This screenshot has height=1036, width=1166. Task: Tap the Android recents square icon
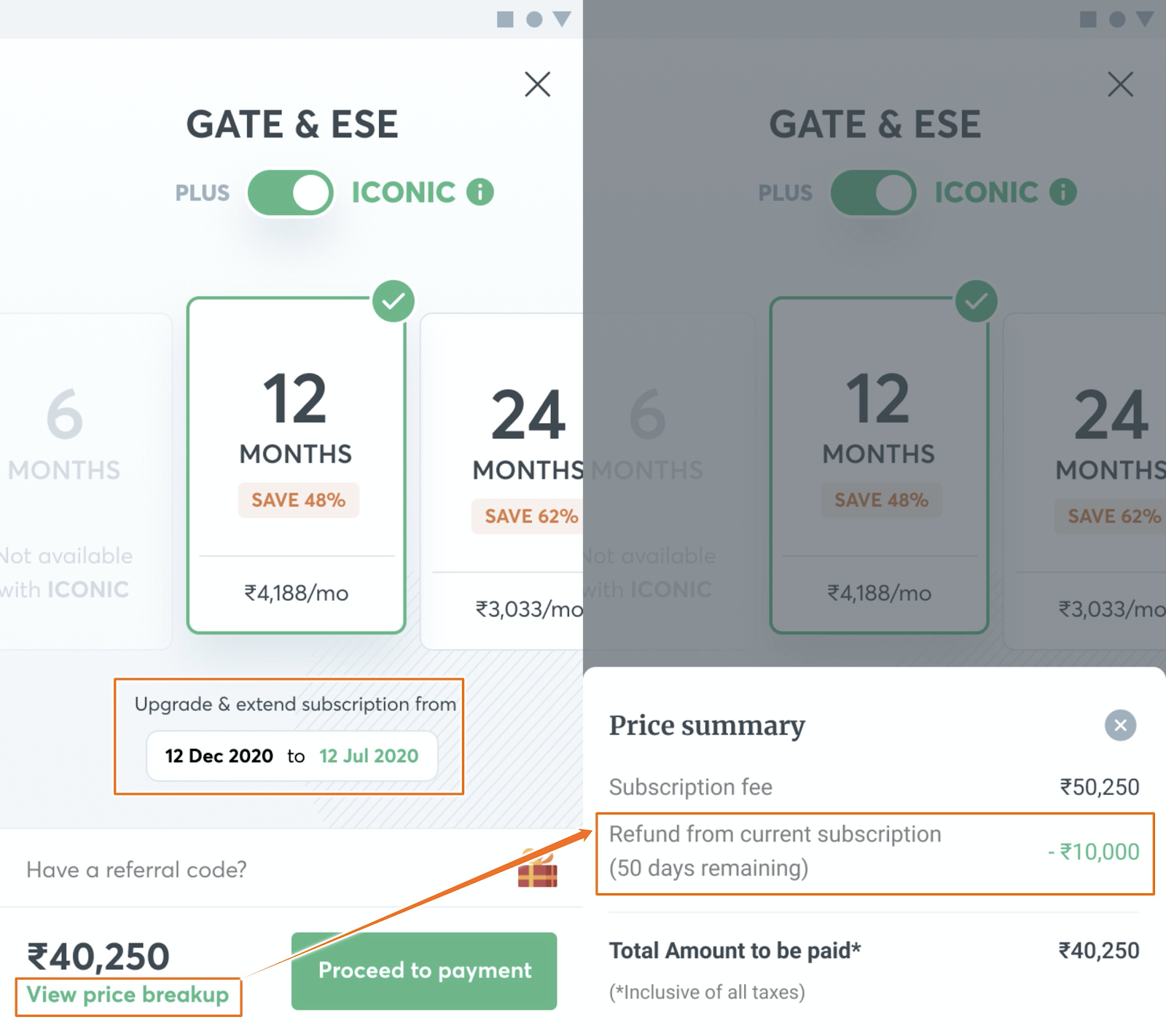click(x=505, y=19)
